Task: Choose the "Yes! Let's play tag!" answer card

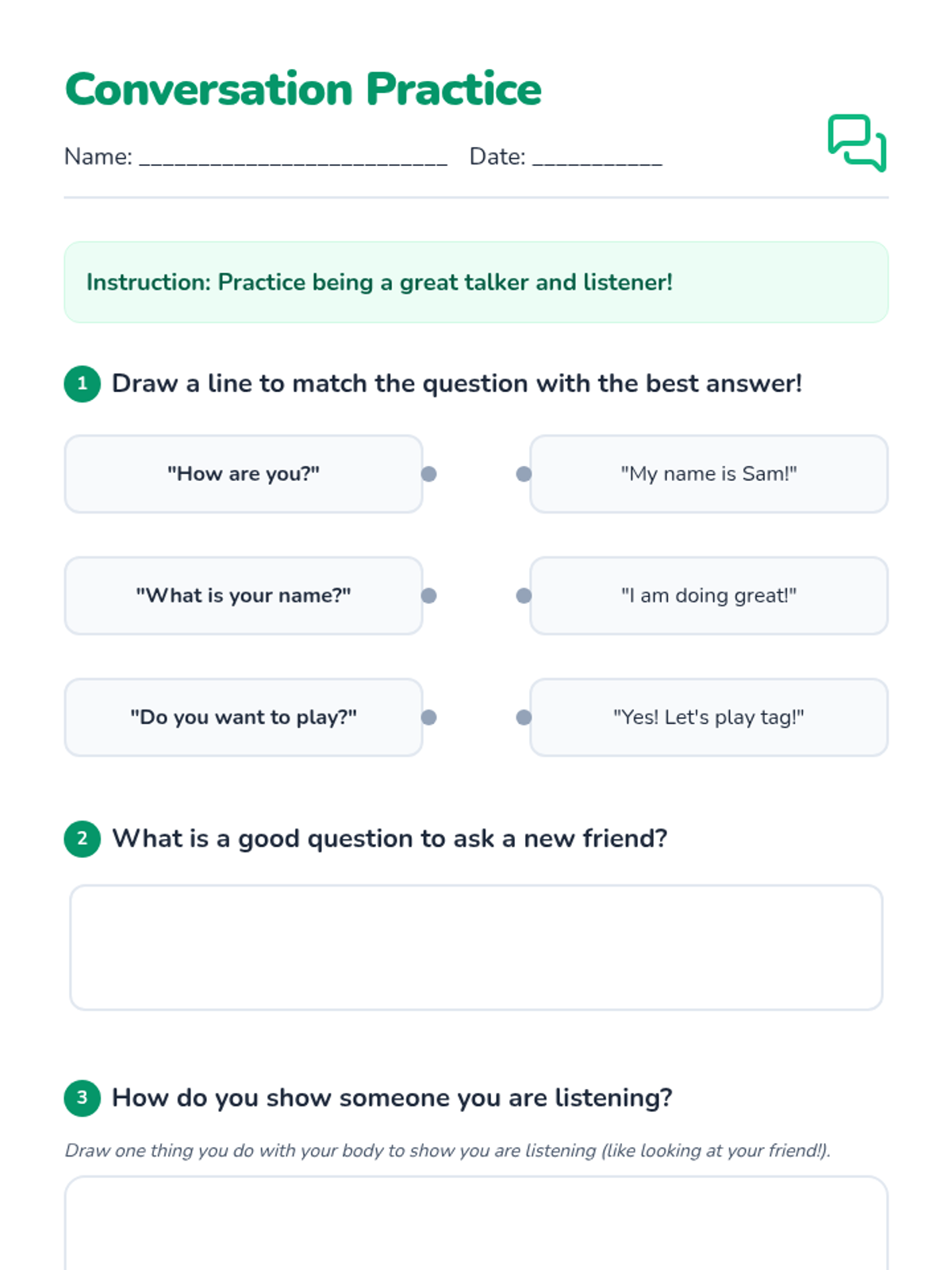Action: [x=708, y=718]
